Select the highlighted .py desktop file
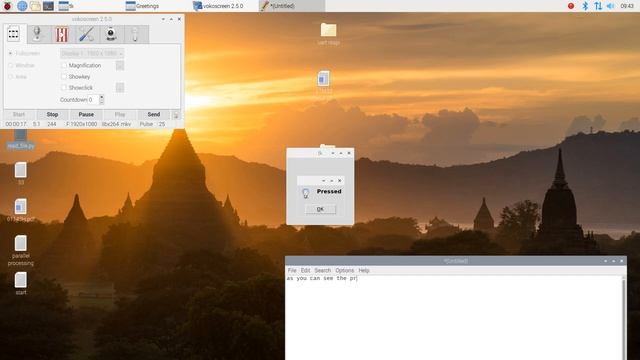The width and height of the screenshot is (640, 360). (x=20, y=139)
